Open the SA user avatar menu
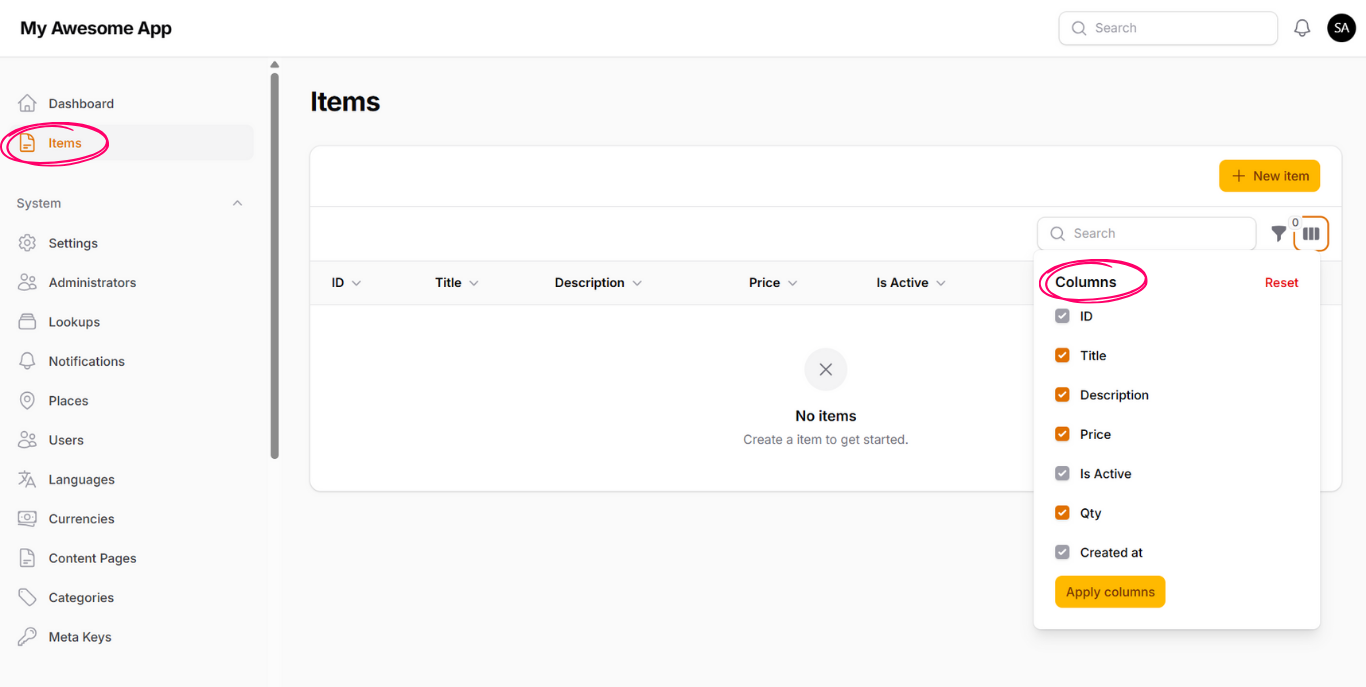Image resolution: width=1366 pixels, height=687 pixels. click(1341, 28)
